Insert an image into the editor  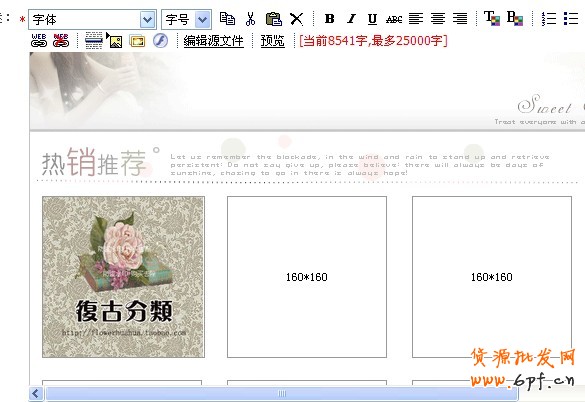pyautogui.click(x=115, y=40)
